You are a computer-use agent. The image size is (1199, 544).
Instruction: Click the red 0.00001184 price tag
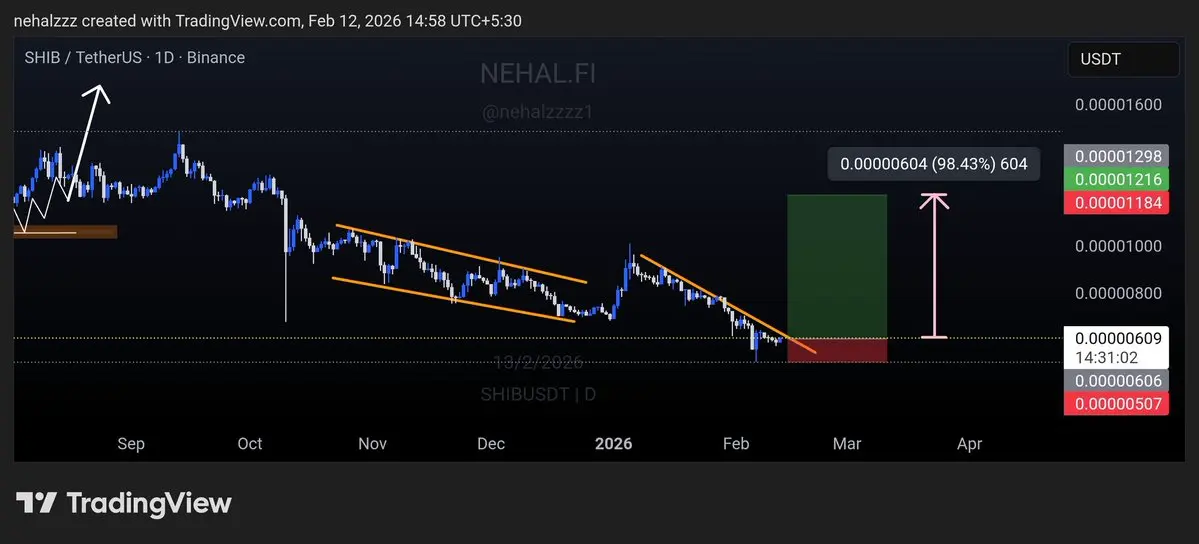1116,203
